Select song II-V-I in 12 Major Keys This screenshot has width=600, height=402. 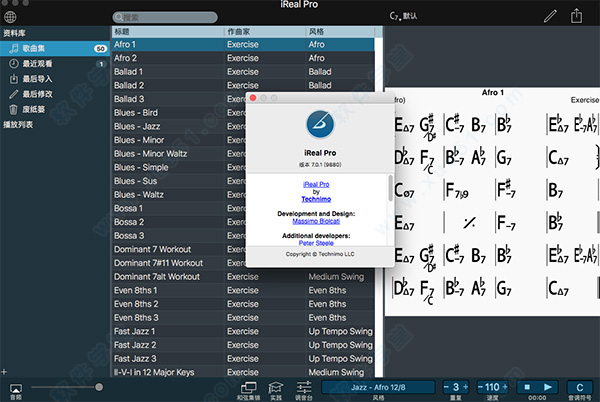click(243, 372)
